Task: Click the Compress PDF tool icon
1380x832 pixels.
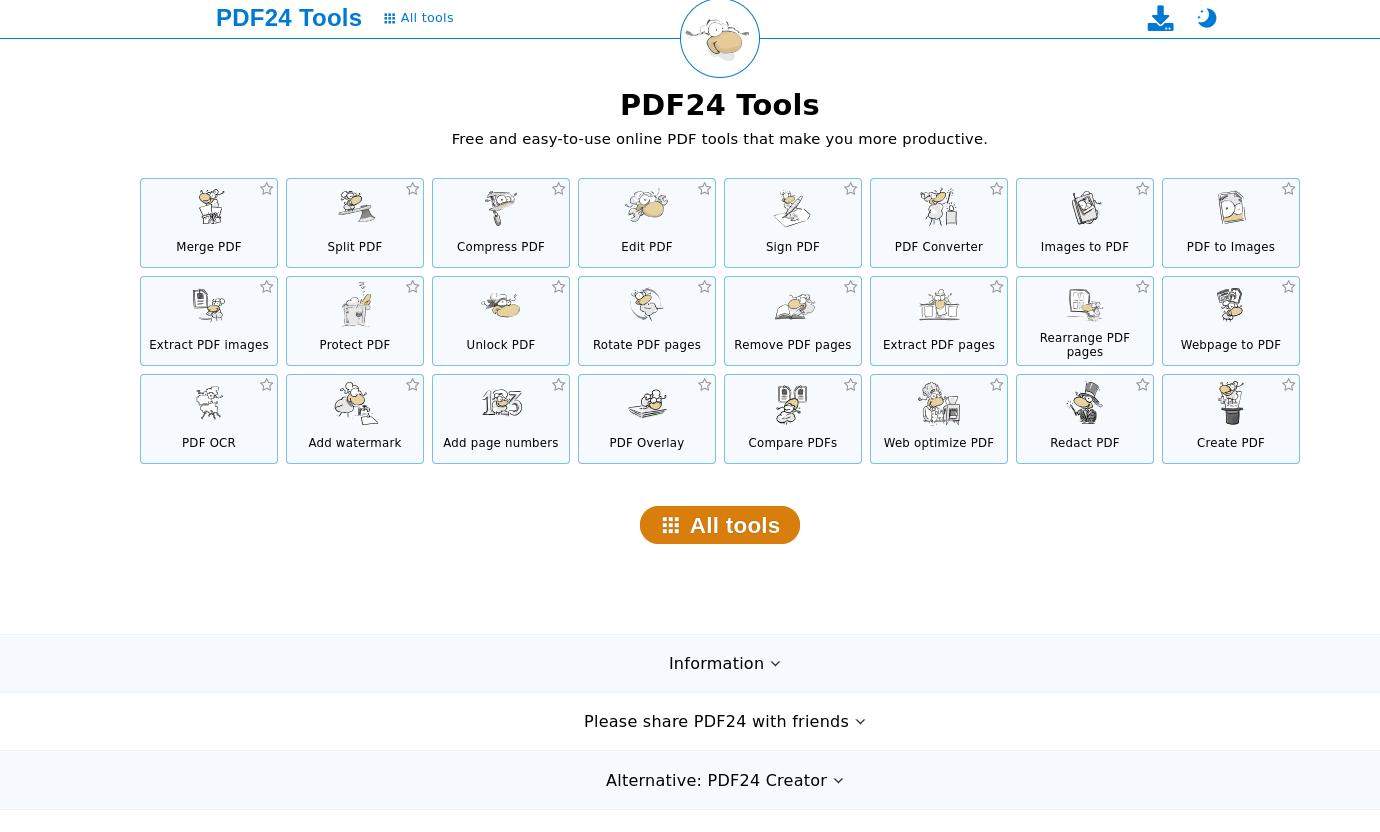Action: pos(501,207)
